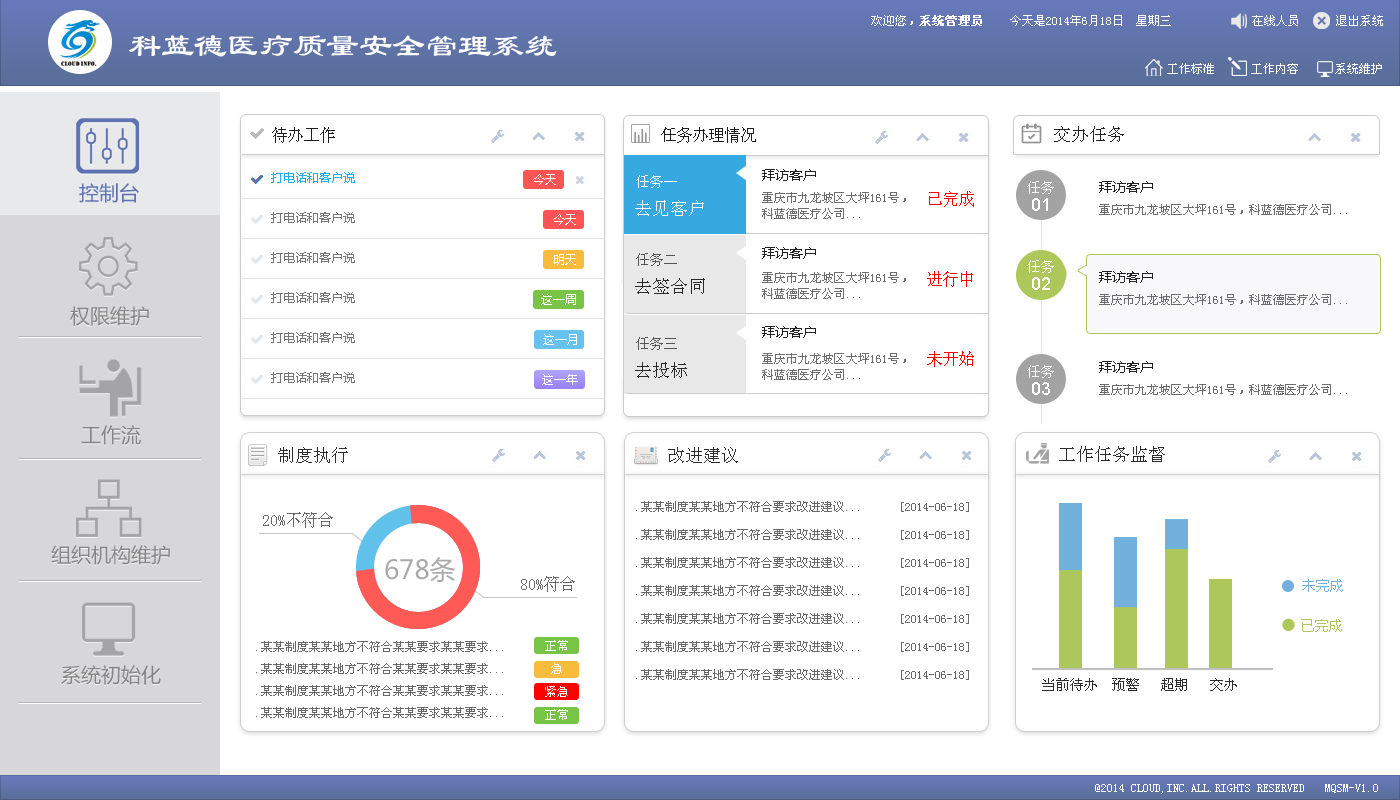The width and height of the screenshot is (1400, 800).
Task: Select the 任务 02 timeline marker
Action: pyautogui.click(x=1041, y=275)
